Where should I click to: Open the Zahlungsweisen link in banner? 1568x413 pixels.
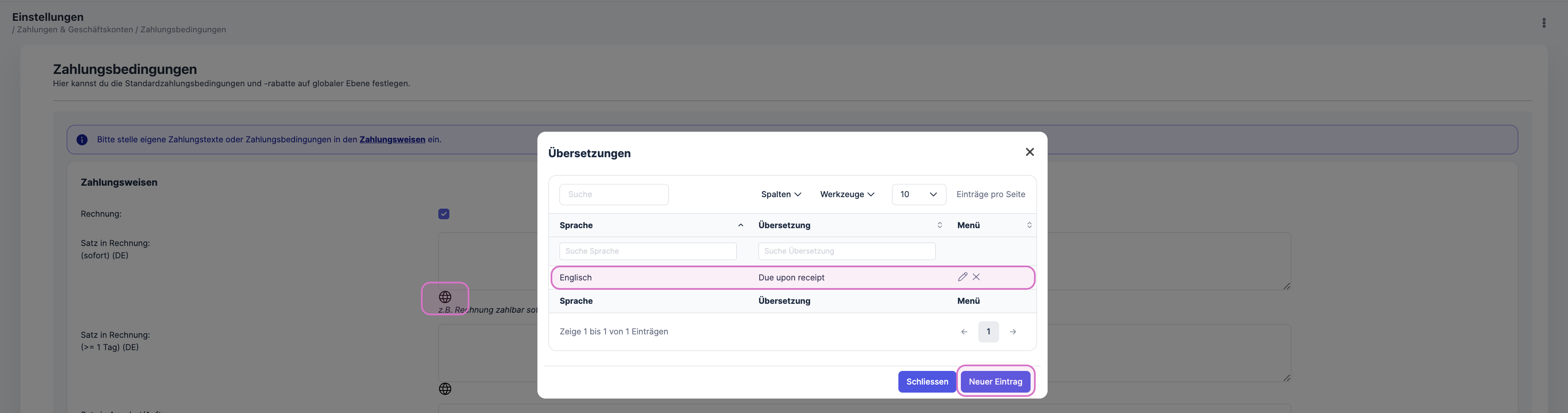(x=392, y=139)
